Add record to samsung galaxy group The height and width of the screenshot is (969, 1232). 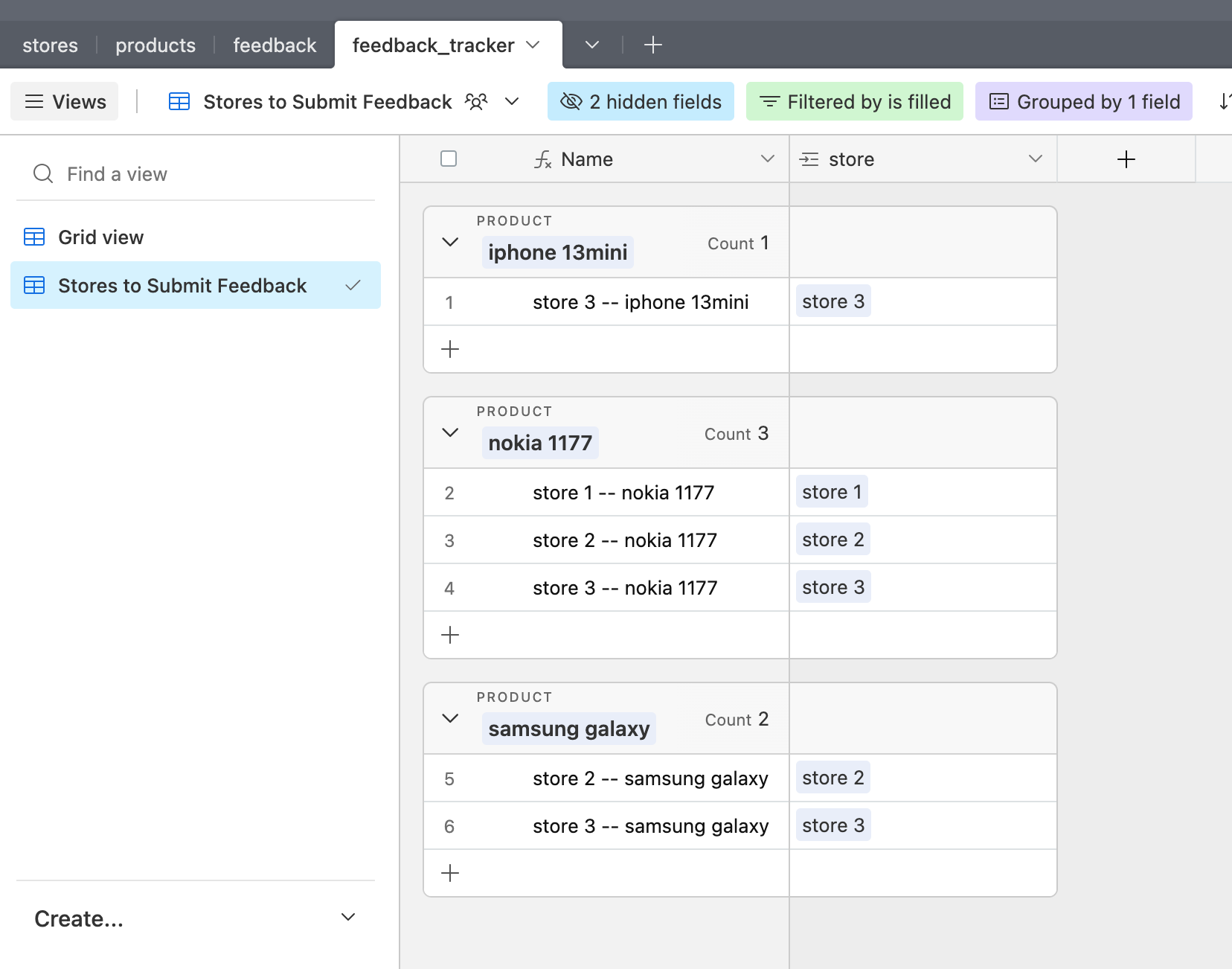pos(450,873)
